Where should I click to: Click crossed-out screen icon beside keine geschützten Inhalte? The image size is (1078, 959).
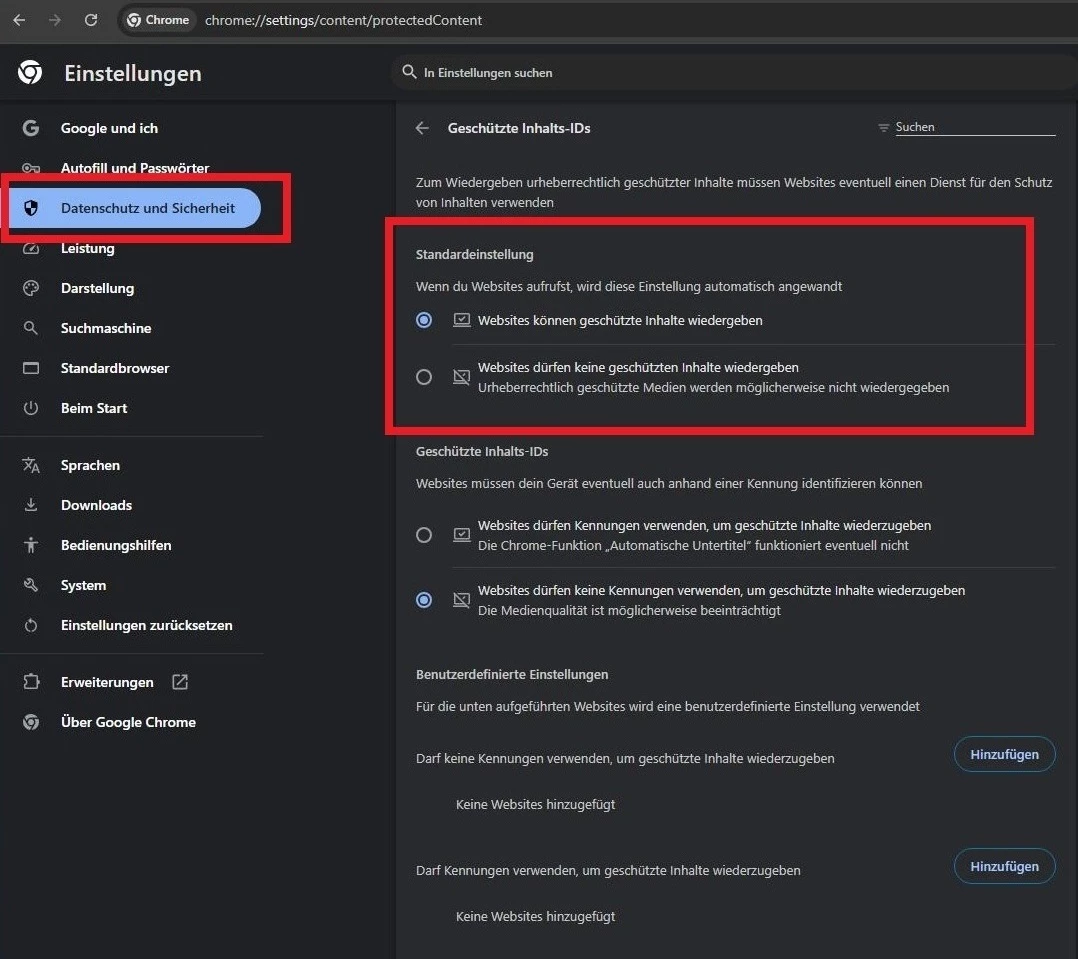click(461, 377)
